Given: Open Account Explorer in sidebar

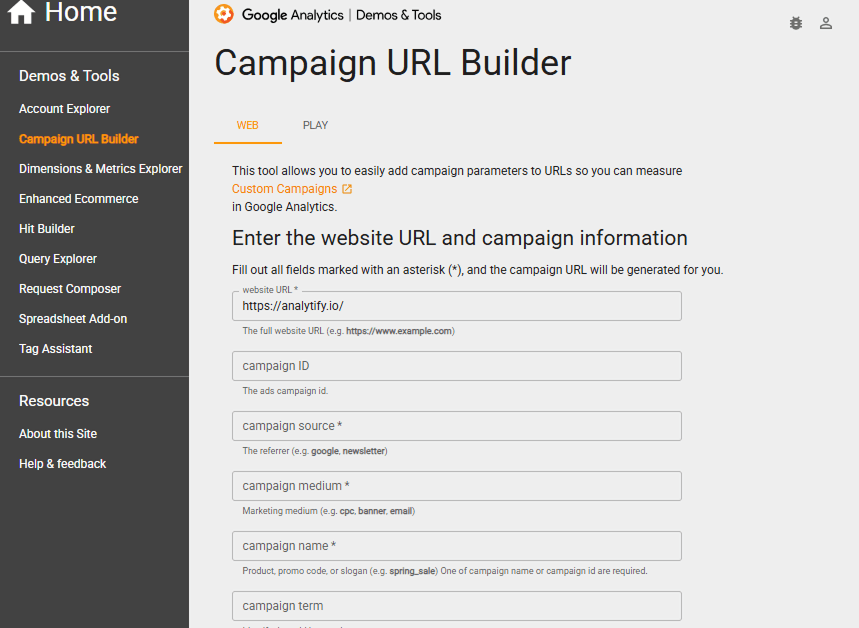Looking at the screenshot, I should 65,109.
